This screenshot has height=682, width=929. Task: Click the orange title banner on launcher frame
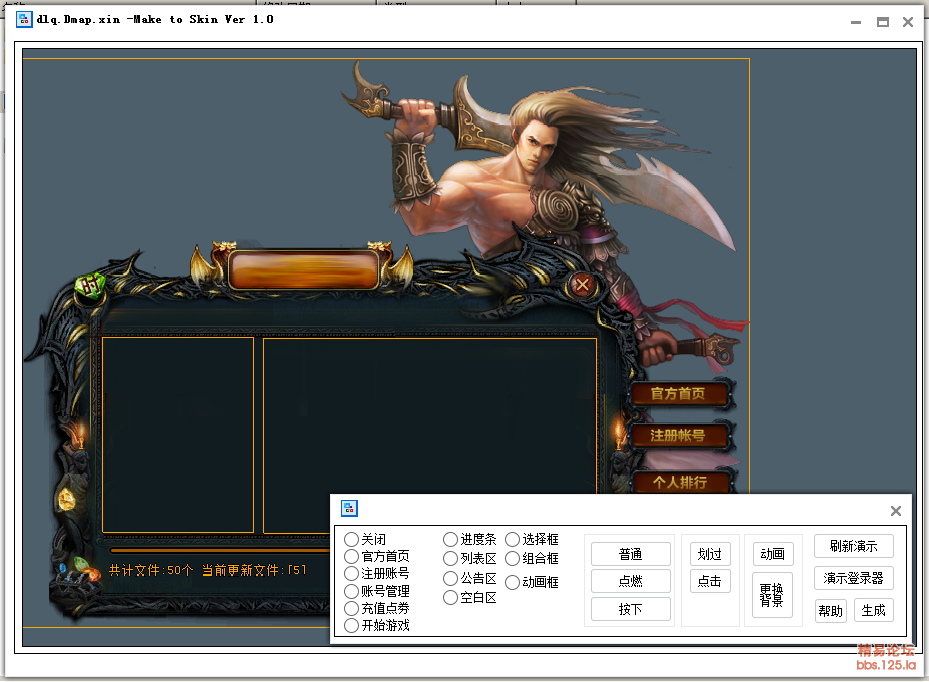tap(303, 270)
